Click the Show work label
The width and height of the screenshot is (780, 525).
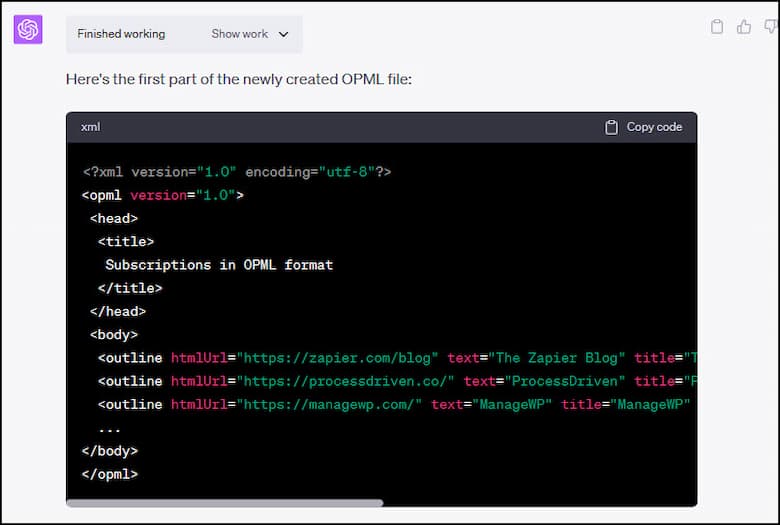click(239, 34)
